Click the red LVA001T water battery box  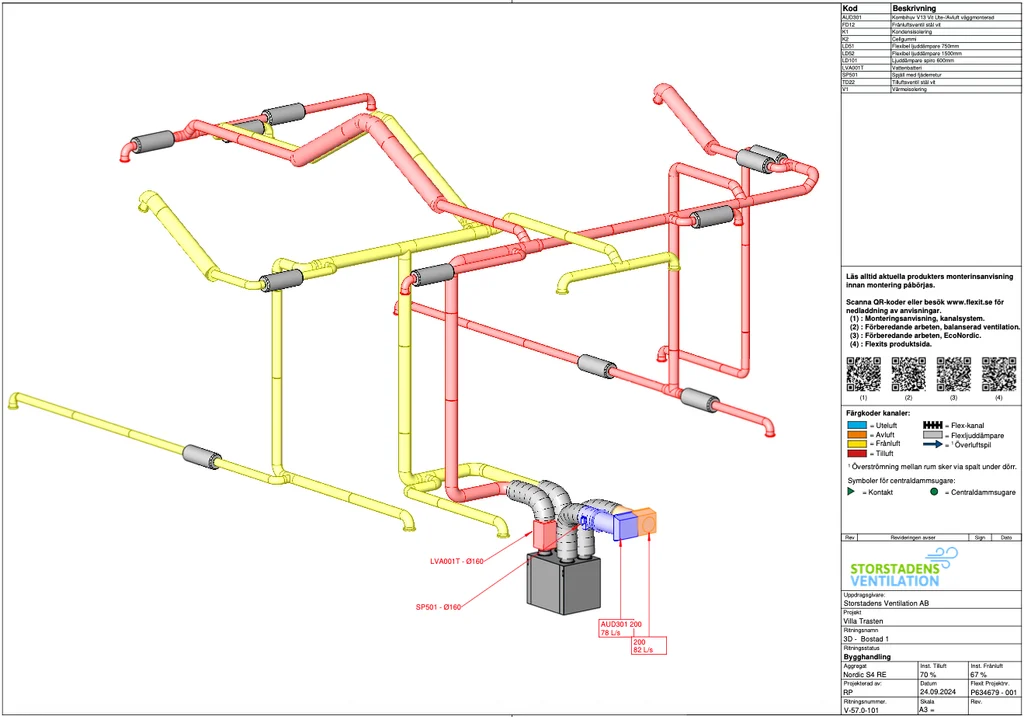coord(545,535)
